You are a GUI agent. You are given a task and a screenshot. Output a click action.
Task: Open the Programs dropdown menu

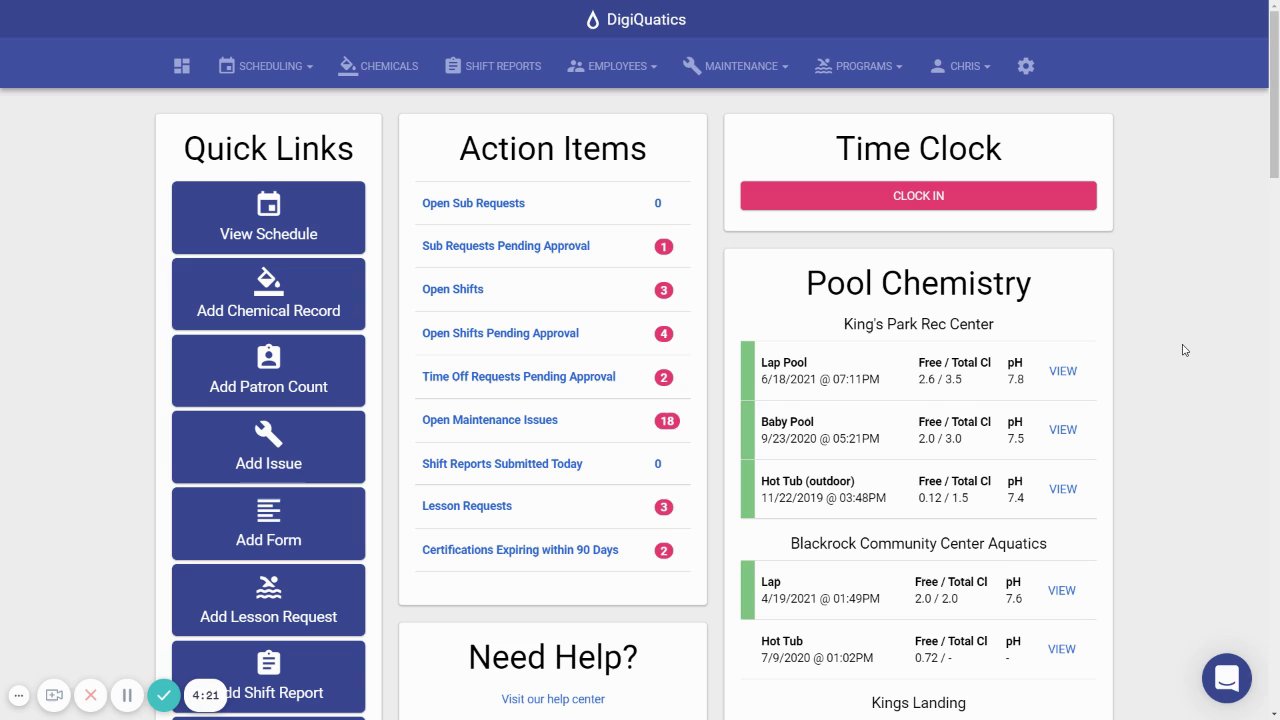859,66
